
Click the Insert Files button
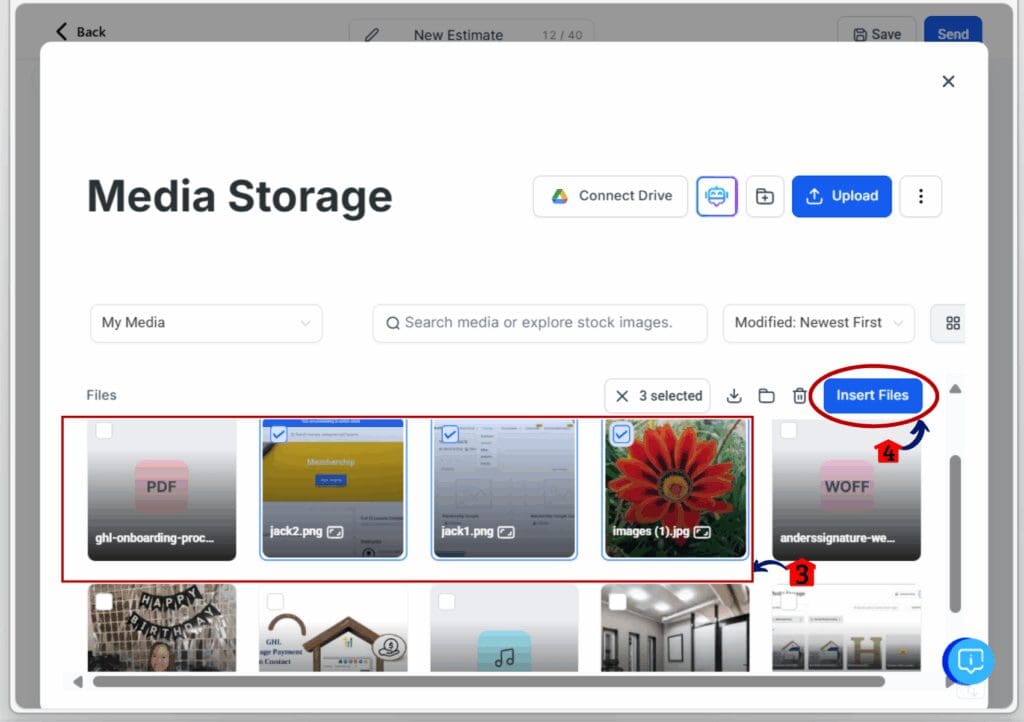[x=872, y=395]
